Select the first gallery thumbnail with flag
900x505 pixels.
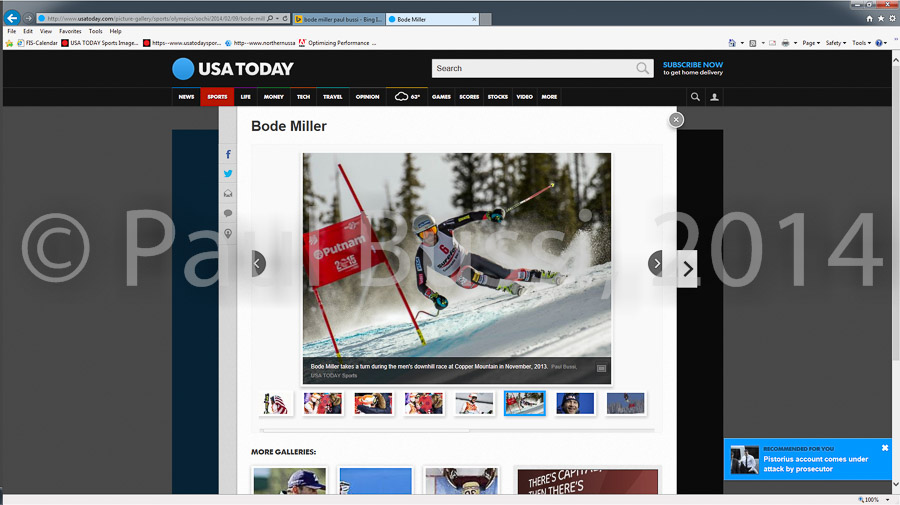(x=276, y=403)
